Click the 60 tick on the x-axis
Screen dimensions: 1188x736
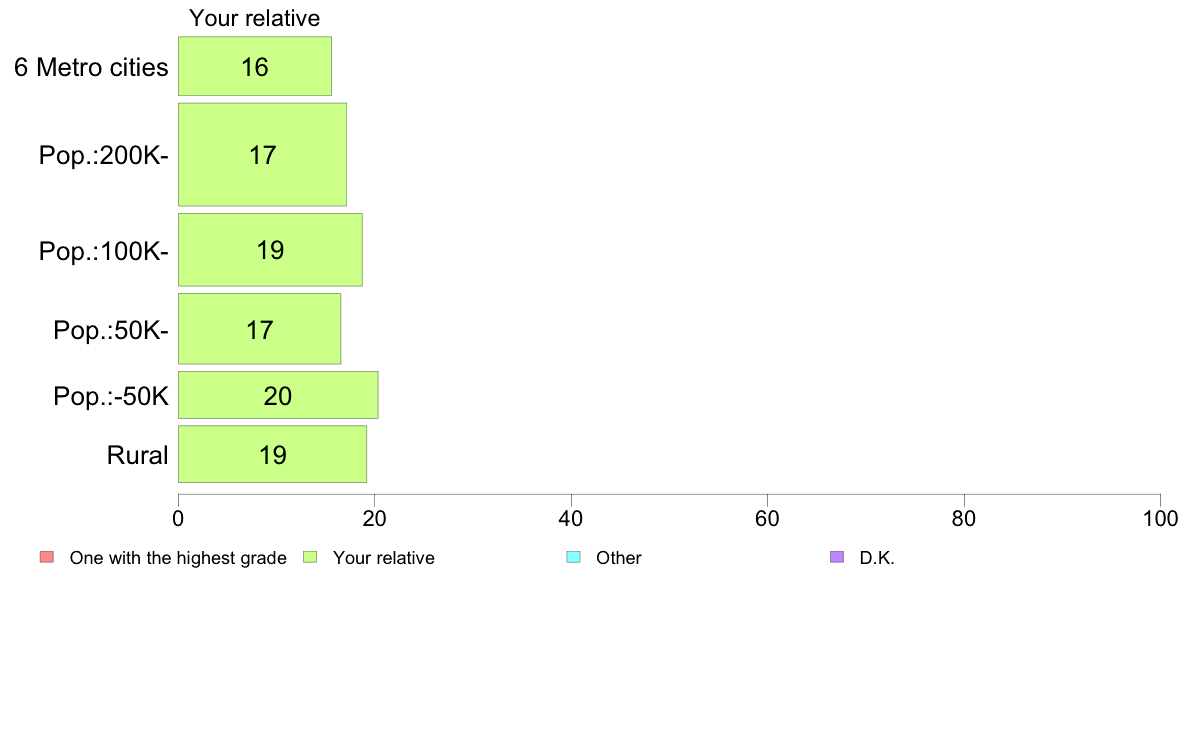(x=767, y=518)
